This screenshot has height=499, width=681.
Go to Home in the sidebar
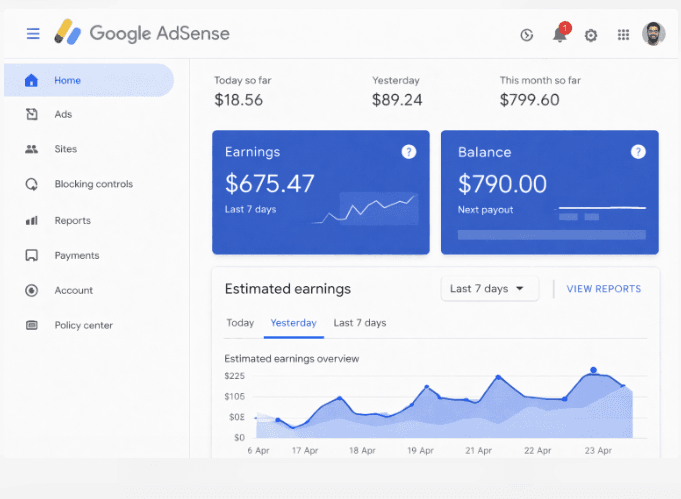point(89,80)
